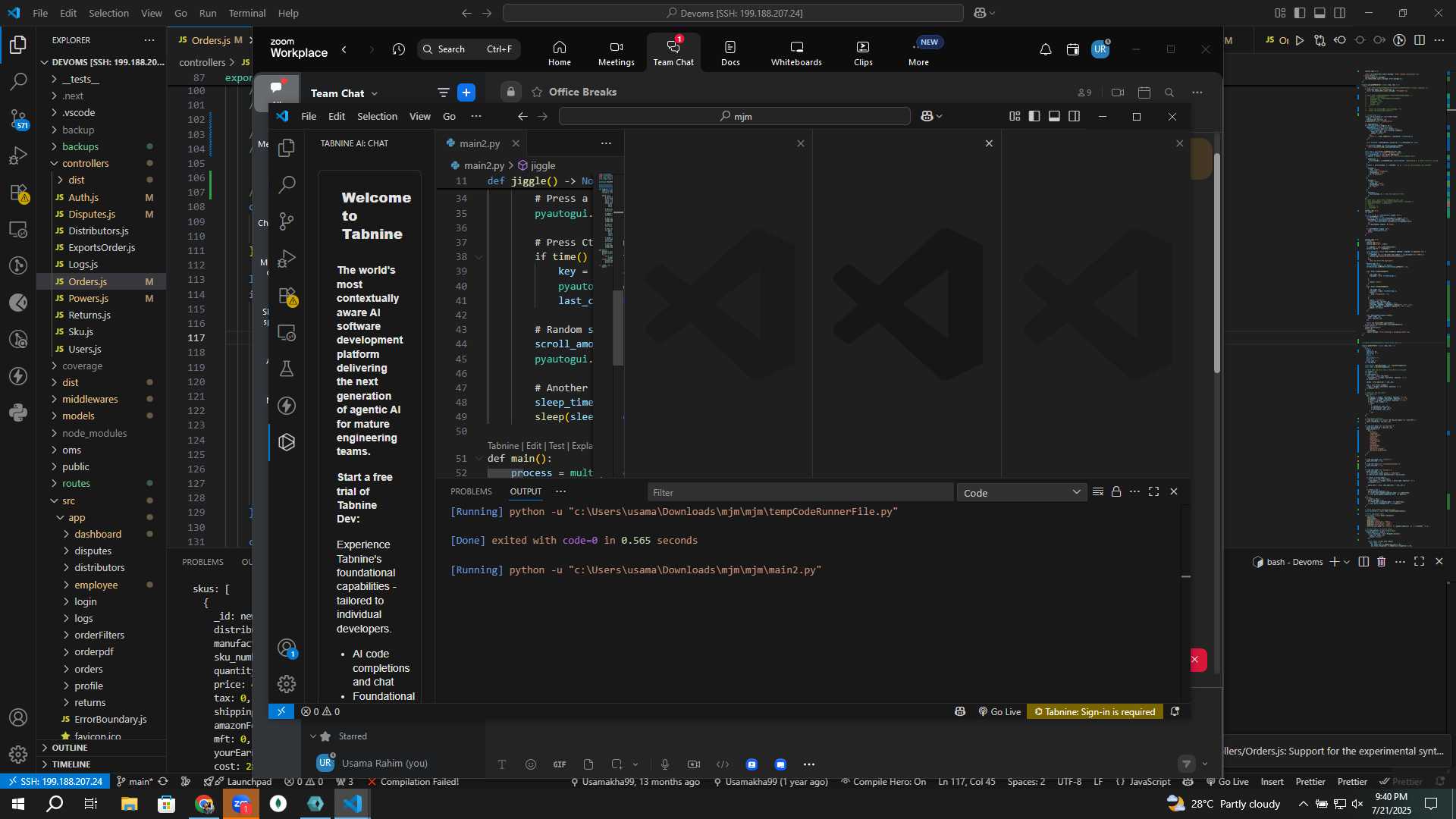This screenshot has height=819, width=1456.
Task: Toggle primary side bar in mjm window
Action: 1034,116
